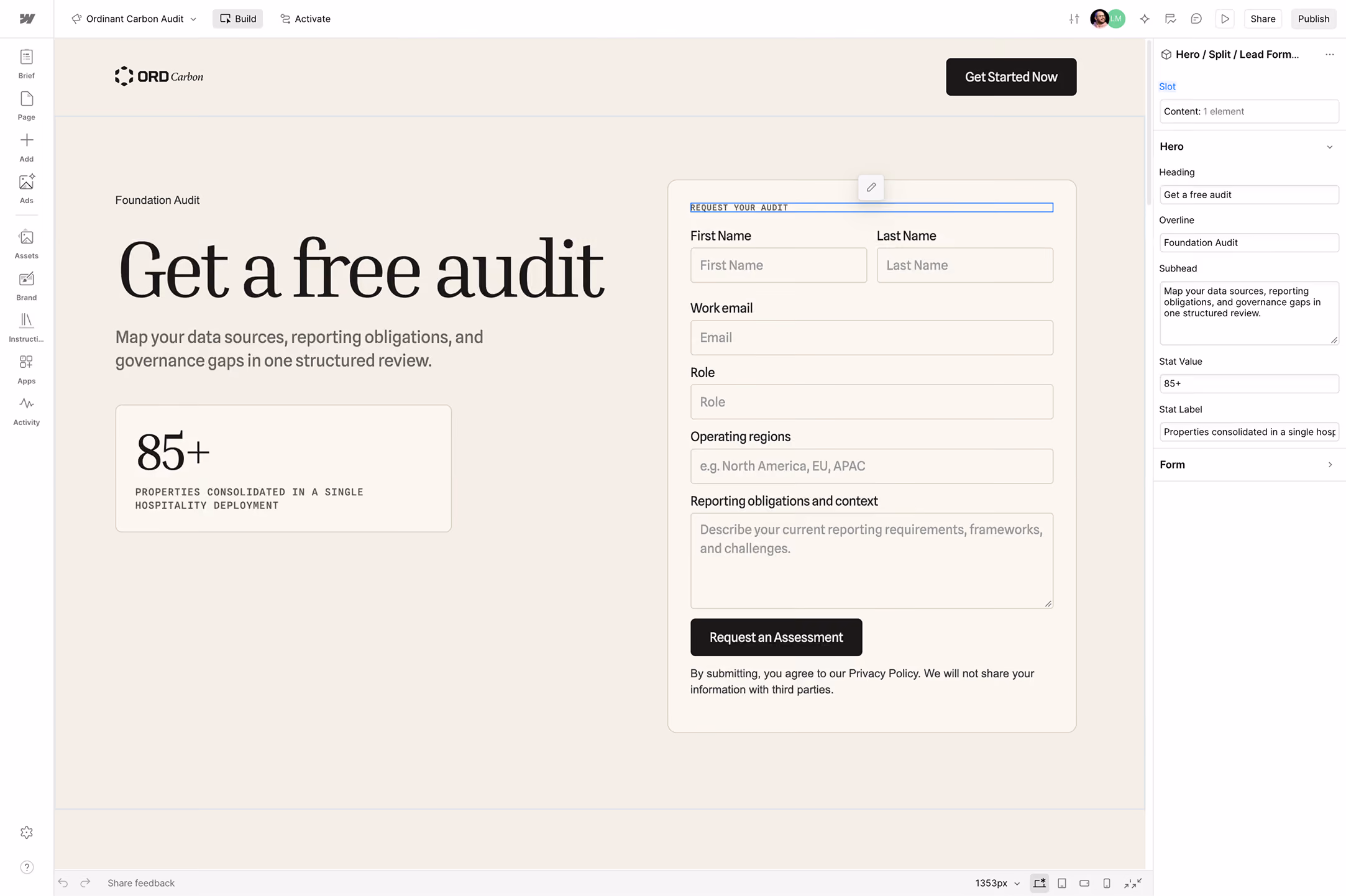This screenshot has width=1346, height=896.
Task: Open the help question mark icon
Action: 26,867
